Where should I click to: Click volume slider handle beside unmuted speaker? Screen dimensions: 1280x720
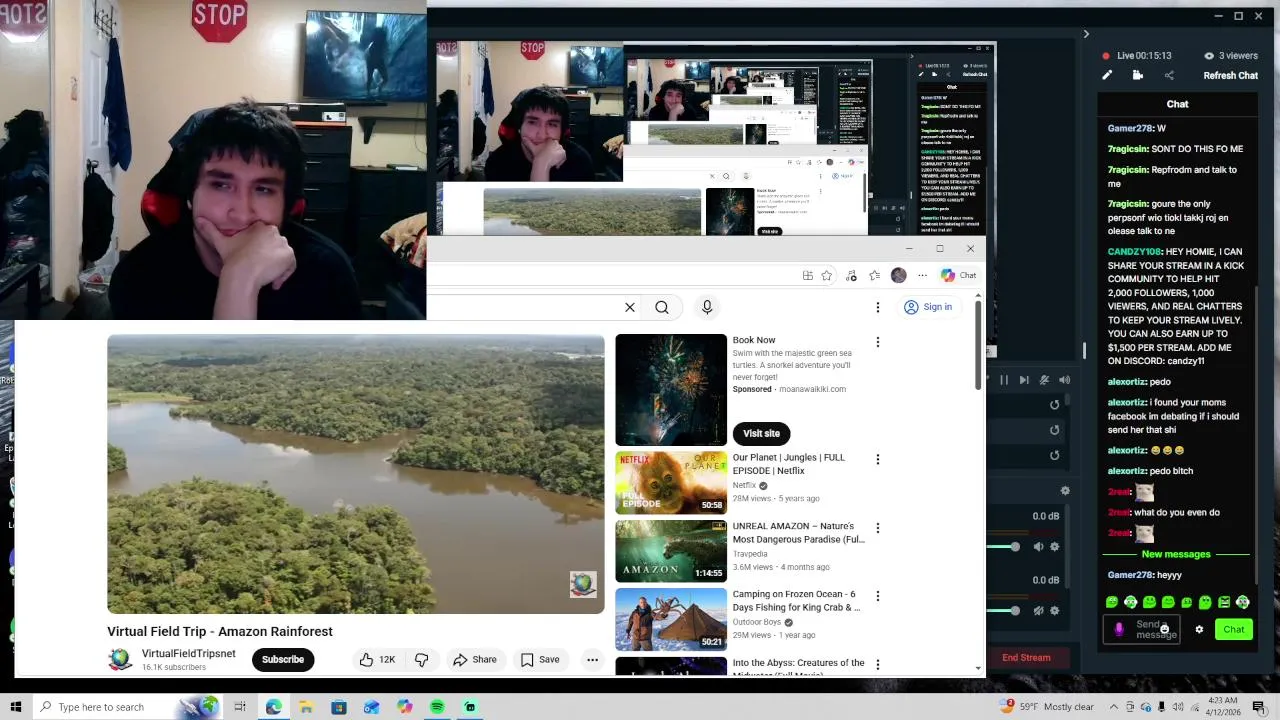(1015, 546)
